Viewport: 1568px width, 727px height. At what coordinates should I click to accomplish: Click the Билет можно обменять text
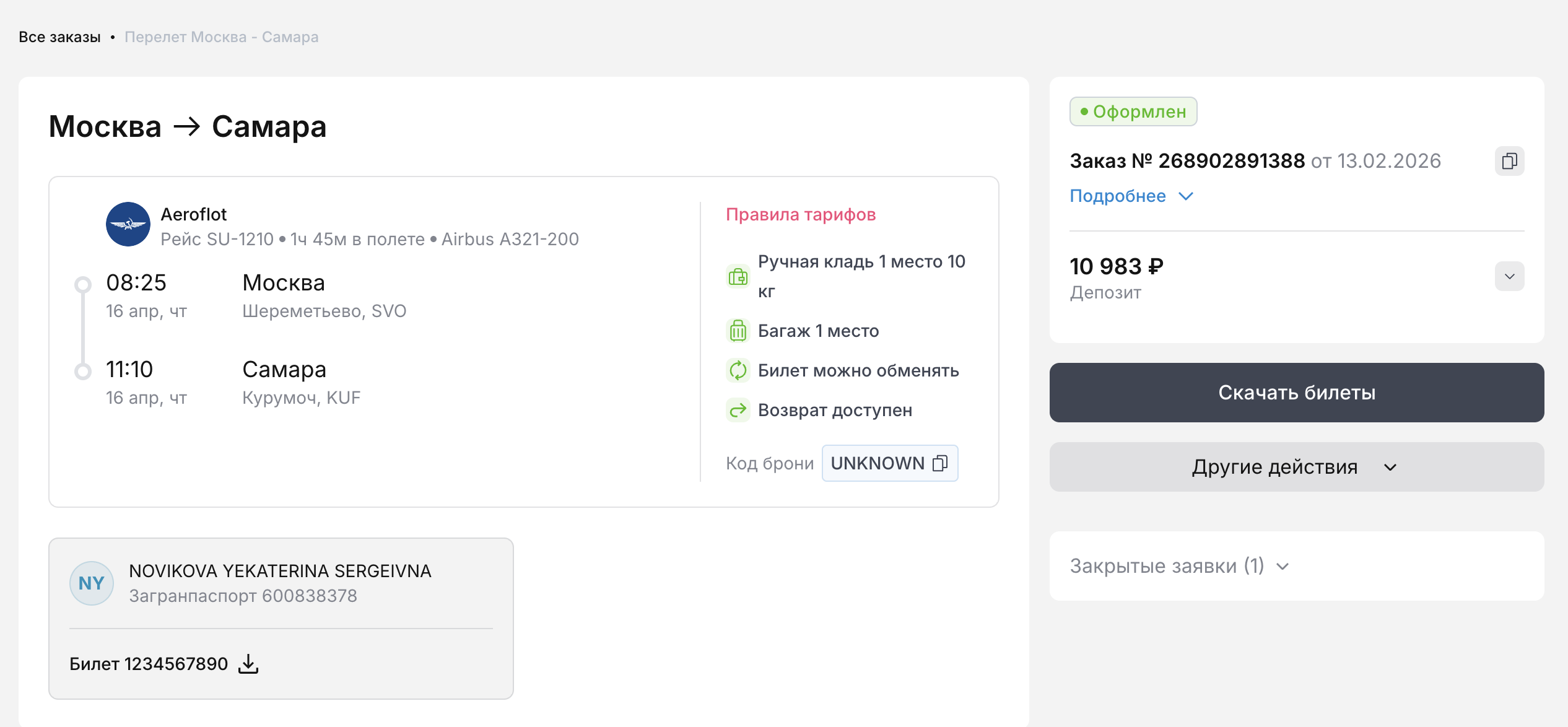[x=858, y=370]
